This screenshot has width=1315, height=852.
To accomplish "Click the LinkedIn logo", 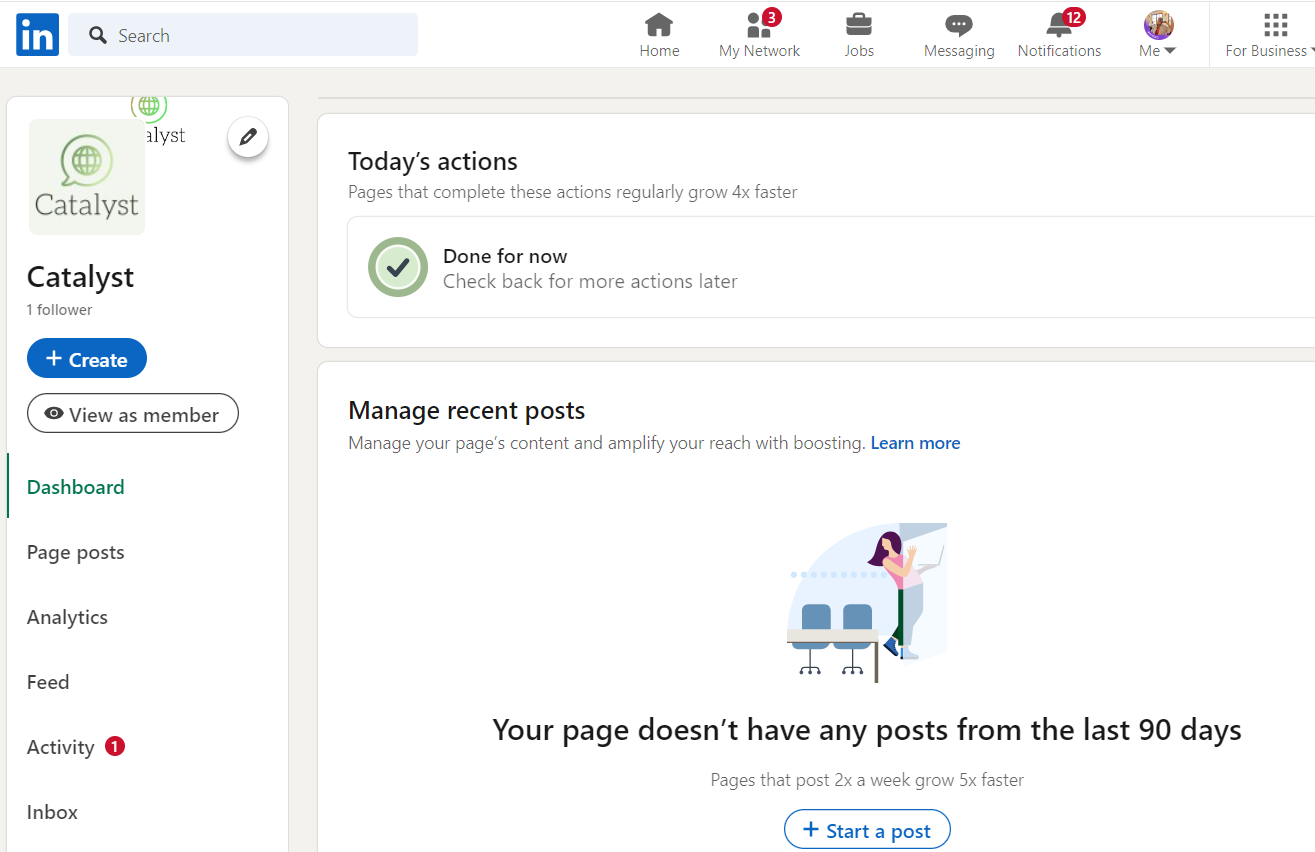I will coord(36,34).
